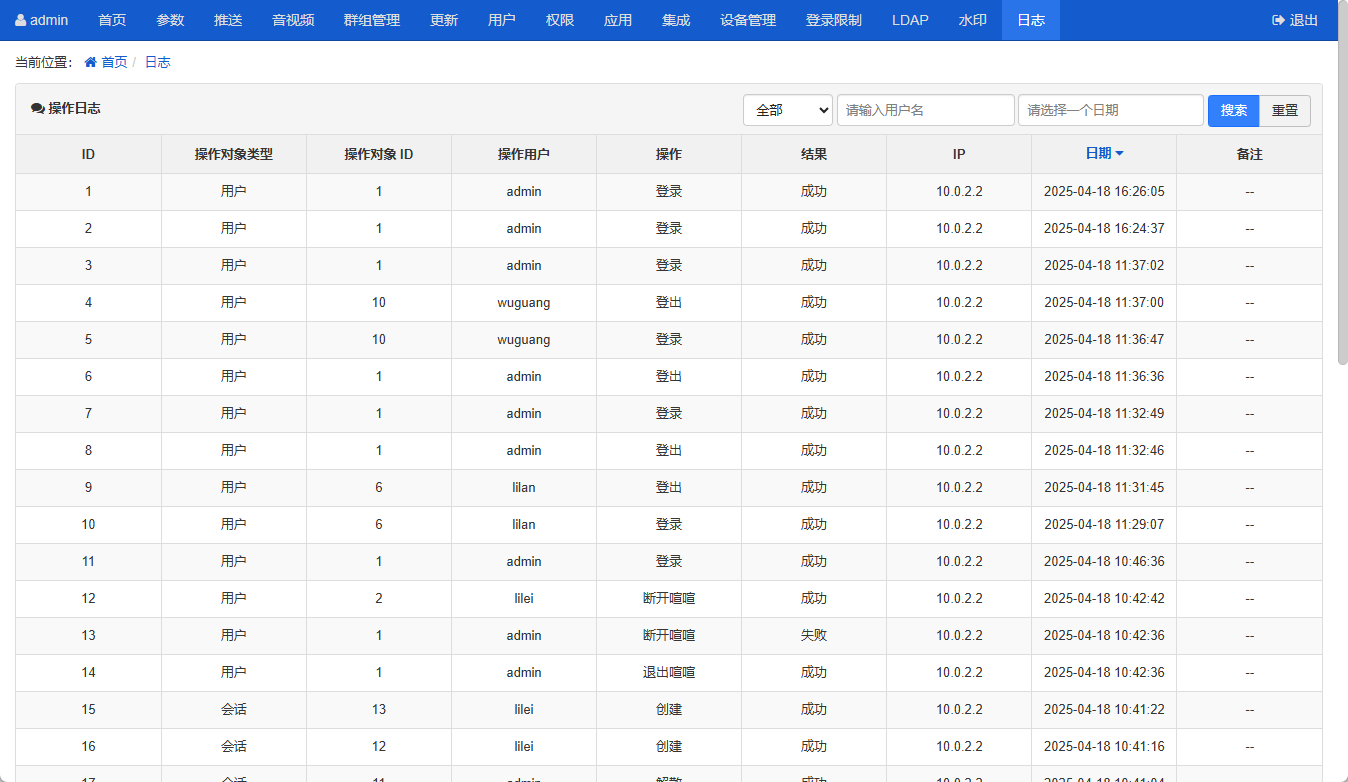Open the LDAP settings tab
1348x782 pixels.
910,20
